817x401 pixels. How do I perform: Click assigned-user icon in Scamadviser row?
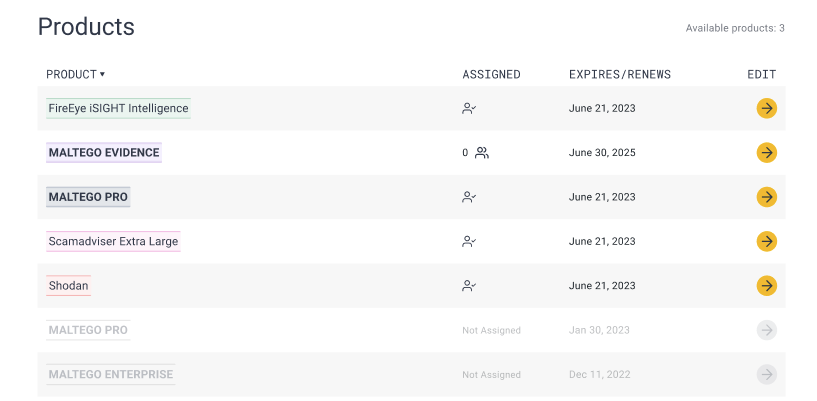click(469, 241)
